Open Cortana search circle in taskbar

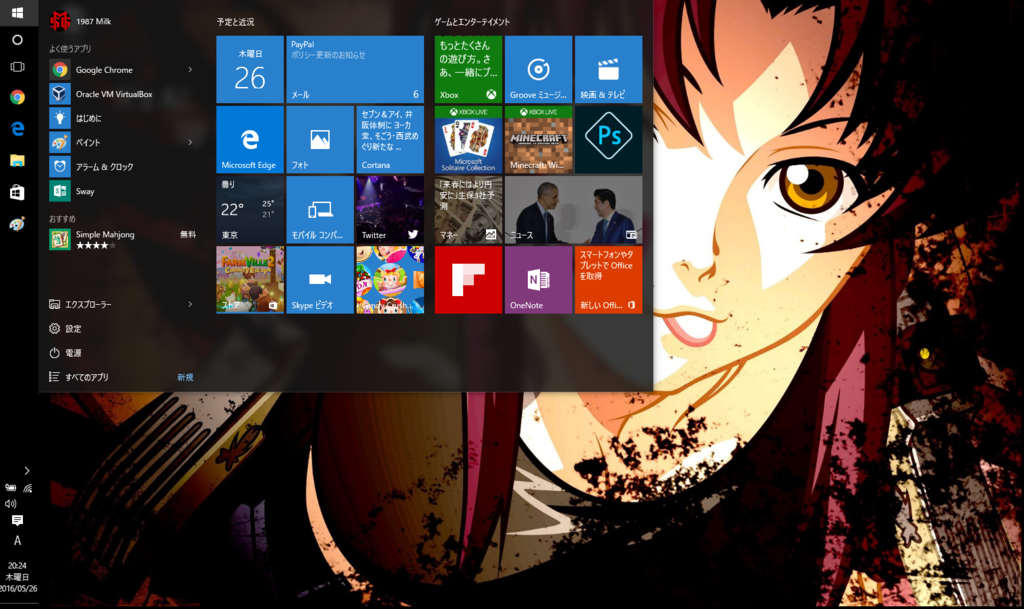pos(18,40)
